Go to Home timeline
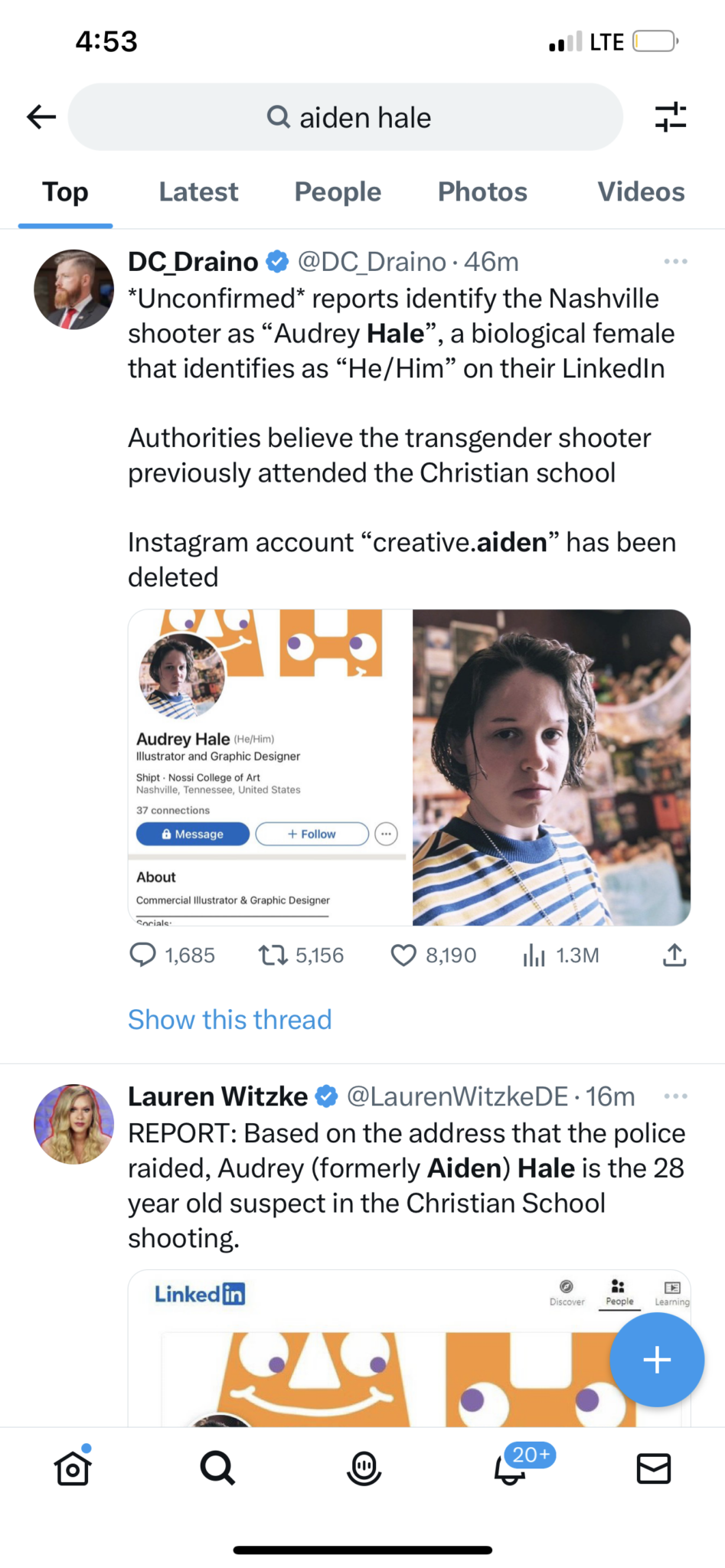This screenshot has width=725, height=1568. (73, 1468)
